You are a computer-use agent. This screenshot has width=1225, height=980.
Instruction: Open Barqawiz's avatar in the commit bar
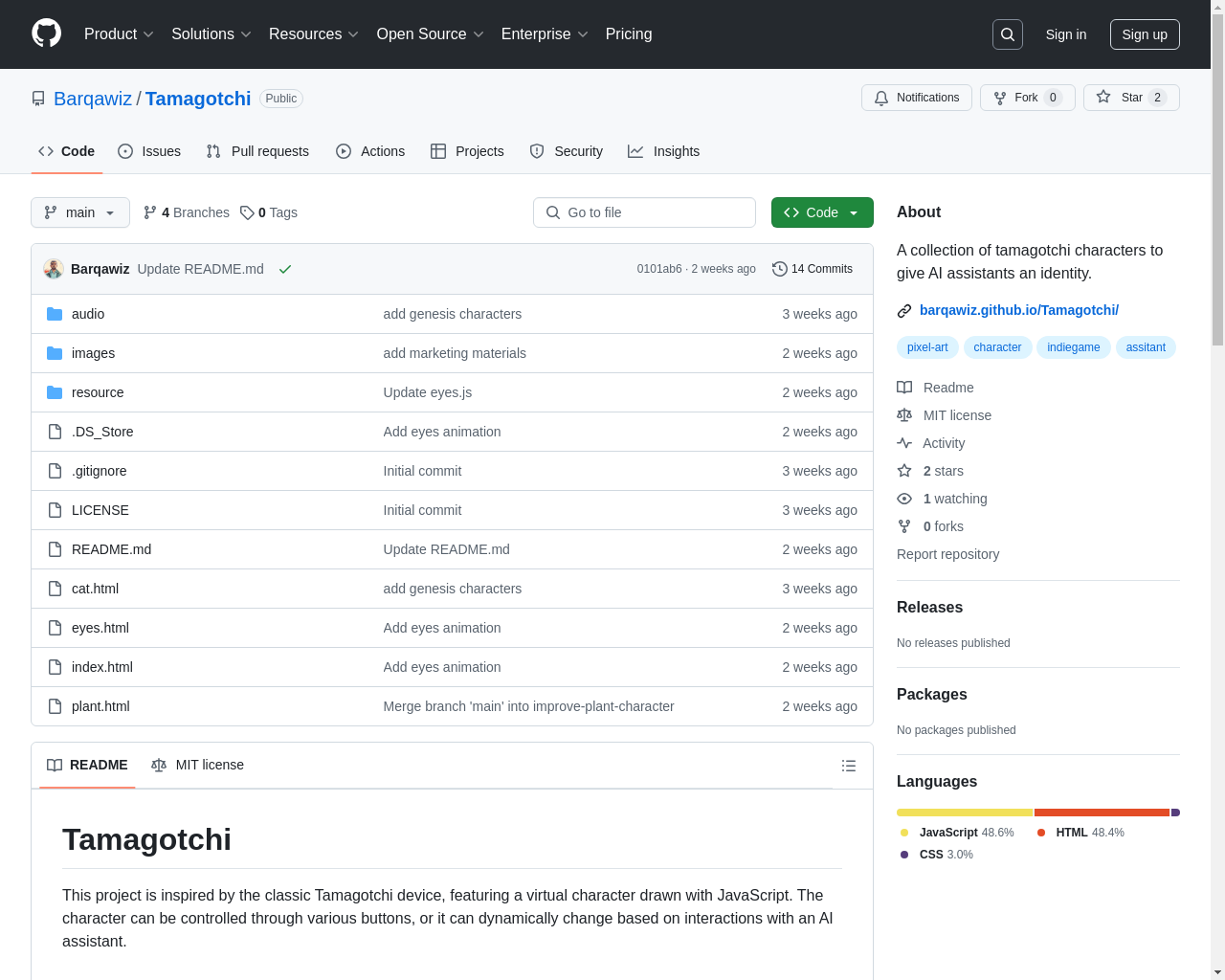click(54, 269)
